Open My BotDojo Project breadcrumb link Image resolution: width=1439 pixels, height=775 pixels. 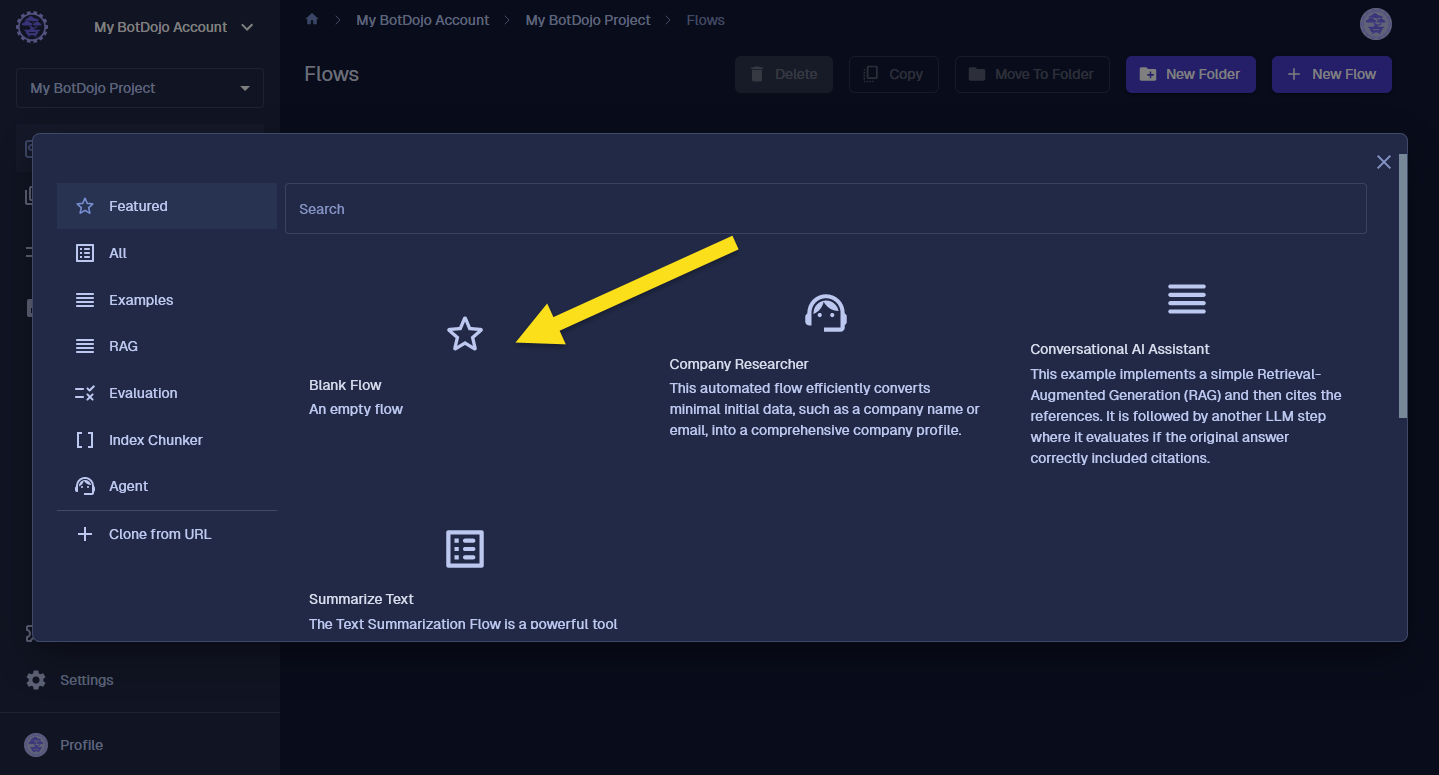[x=588, y=20]
